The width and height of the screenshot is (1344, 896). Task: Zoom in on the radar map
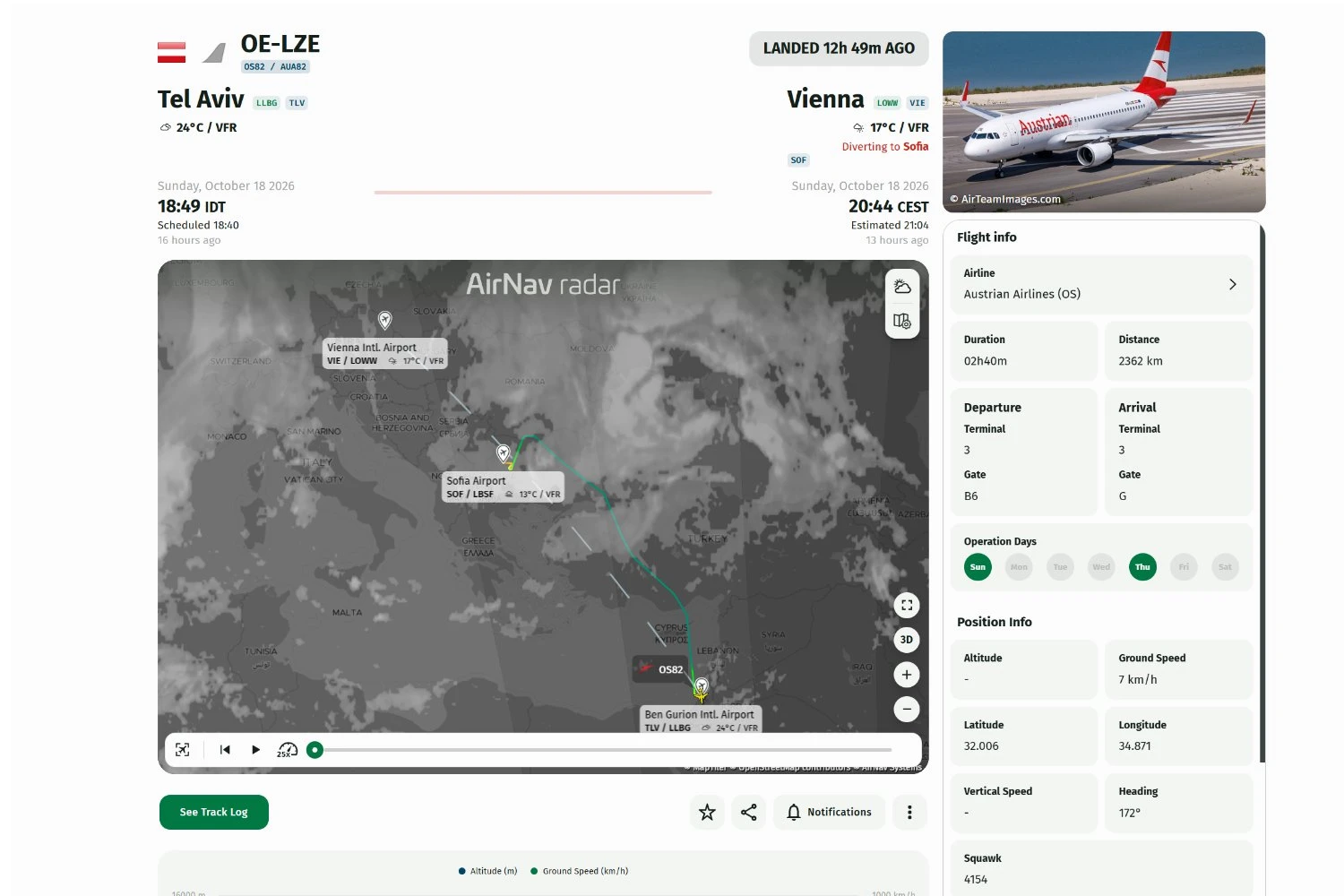tap(907, 675)
